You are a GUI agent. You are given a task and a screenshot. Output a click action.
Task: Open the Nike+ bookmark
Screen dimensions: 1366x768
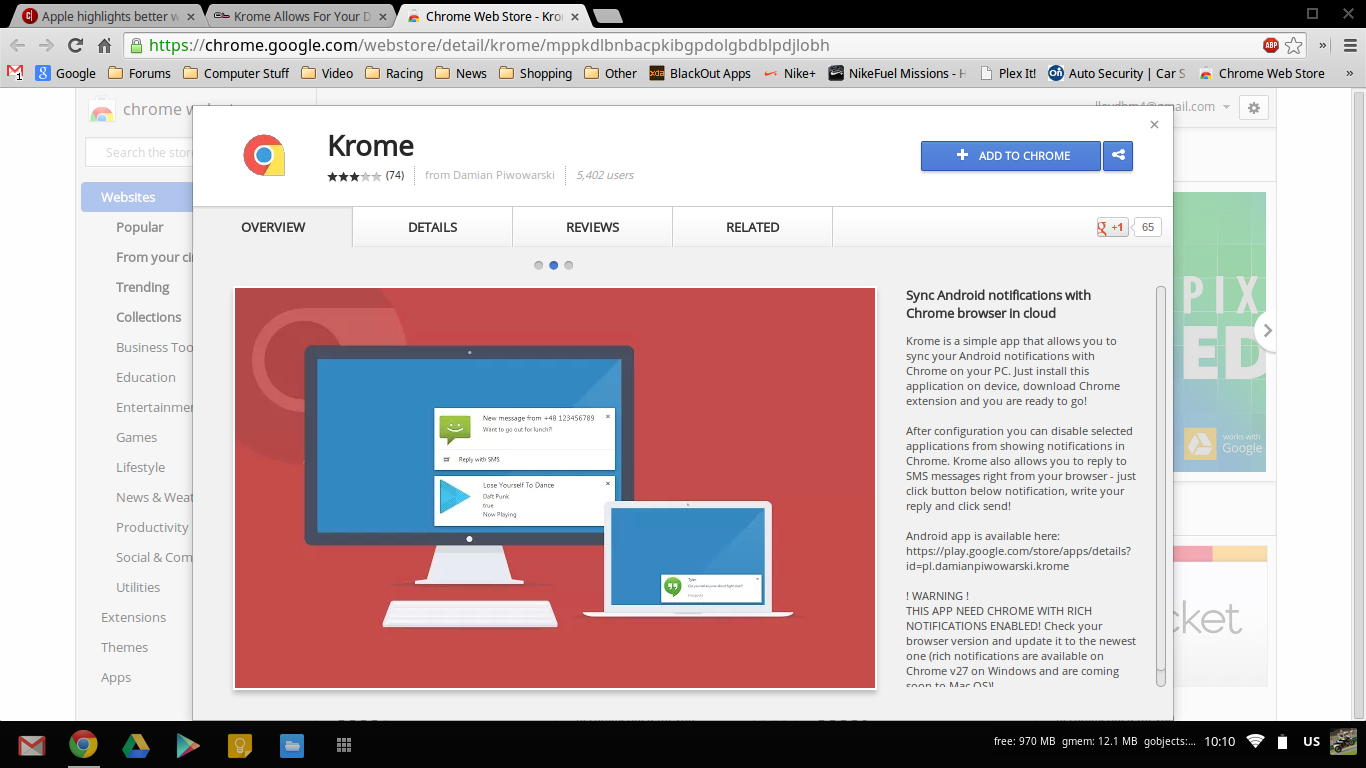pos(790,73)
